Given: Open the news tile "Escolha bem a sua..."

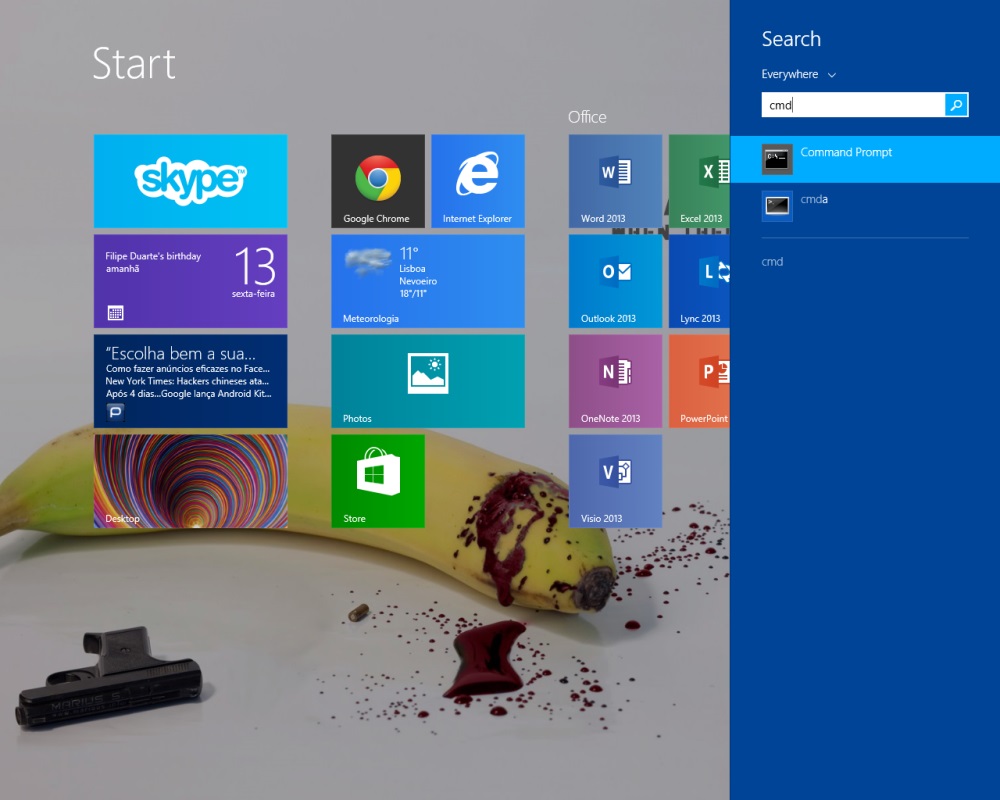Looking at the screenshot, I should point(190,381).
